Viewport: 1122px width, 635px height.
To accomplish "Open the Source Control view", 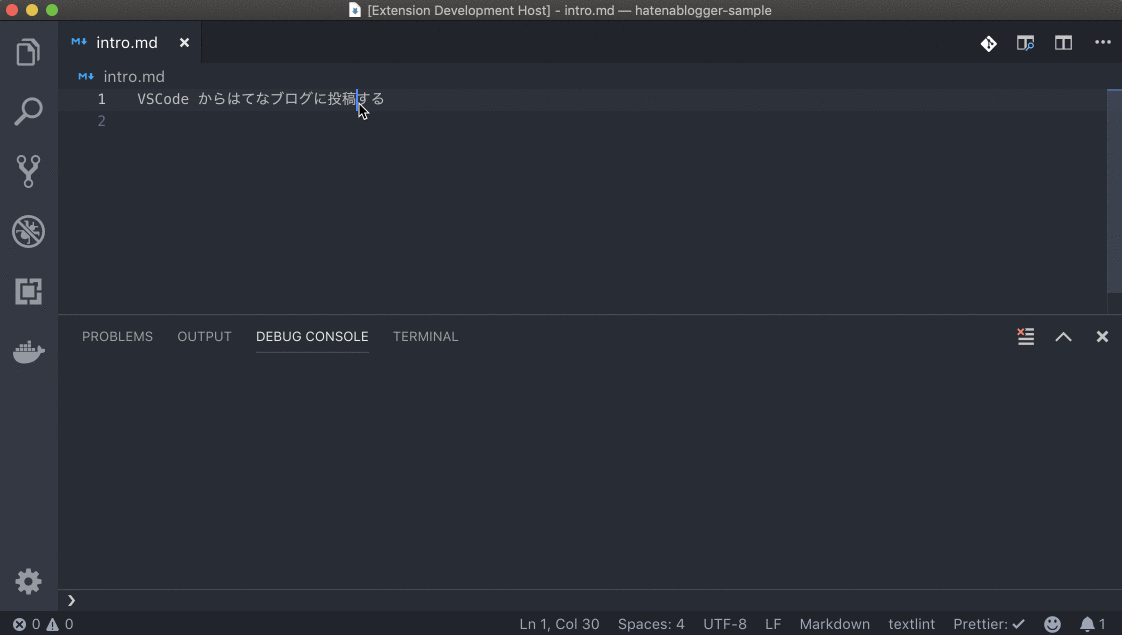I will tap(29, 171).
